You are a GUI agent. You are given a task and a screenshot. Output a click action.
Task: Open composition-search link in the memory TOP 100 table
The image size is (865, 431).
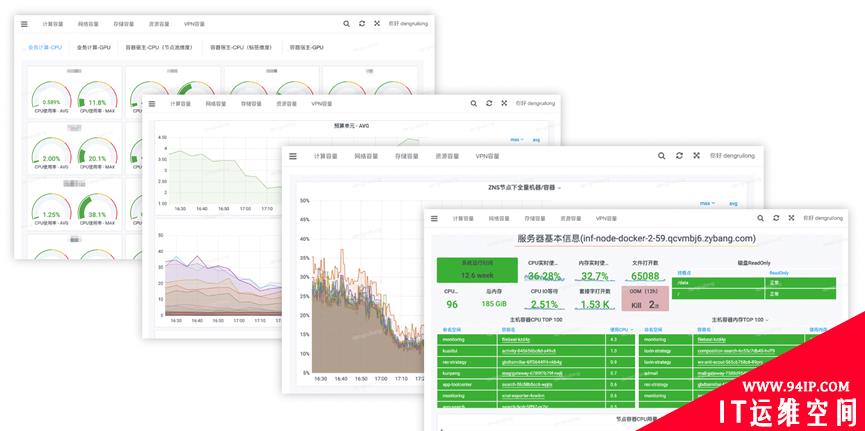coord(736,350)
